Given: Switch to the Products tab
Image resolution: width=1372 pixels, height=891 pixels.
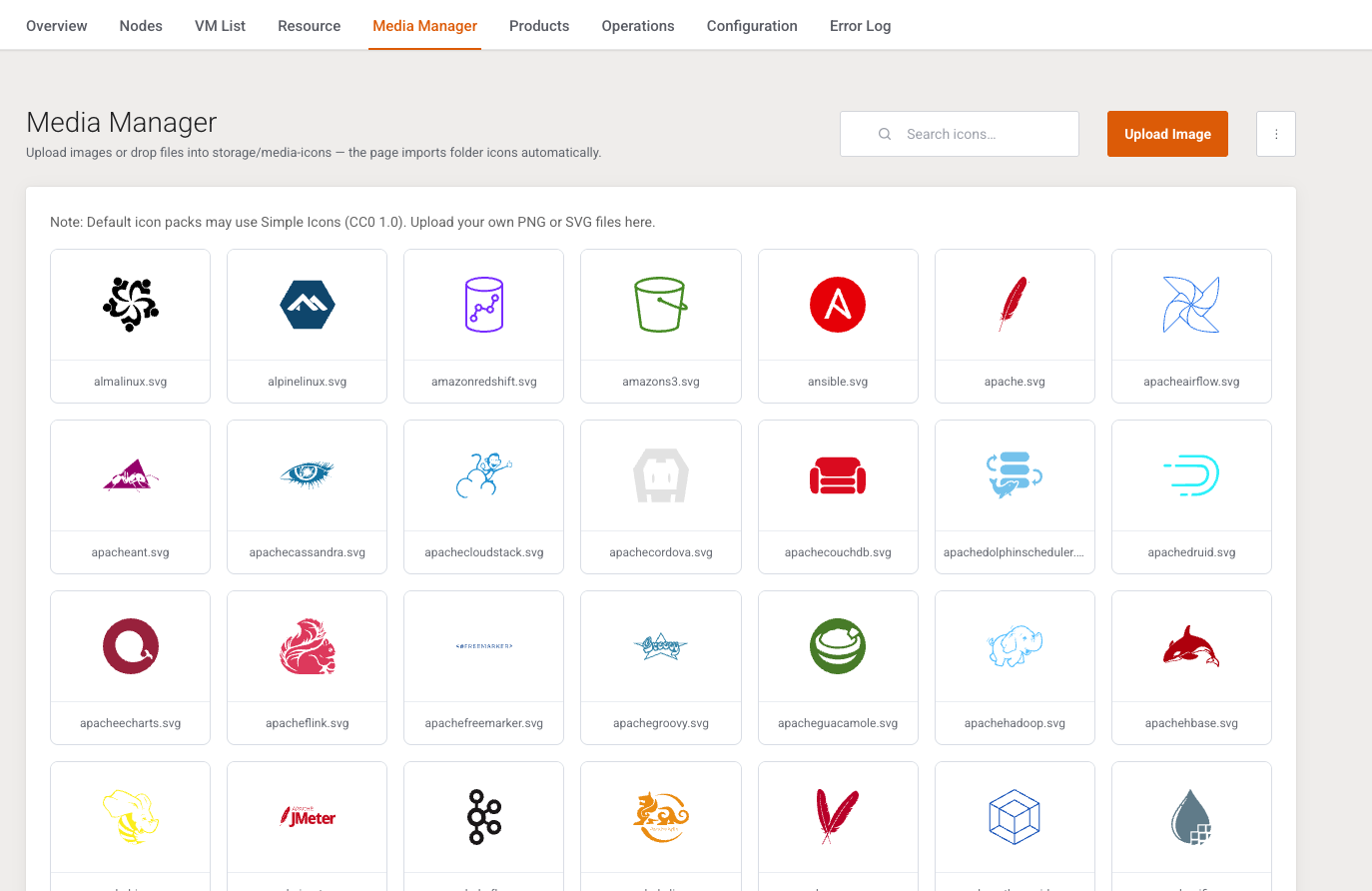Looking at the screenshot, I should [539, 26].
